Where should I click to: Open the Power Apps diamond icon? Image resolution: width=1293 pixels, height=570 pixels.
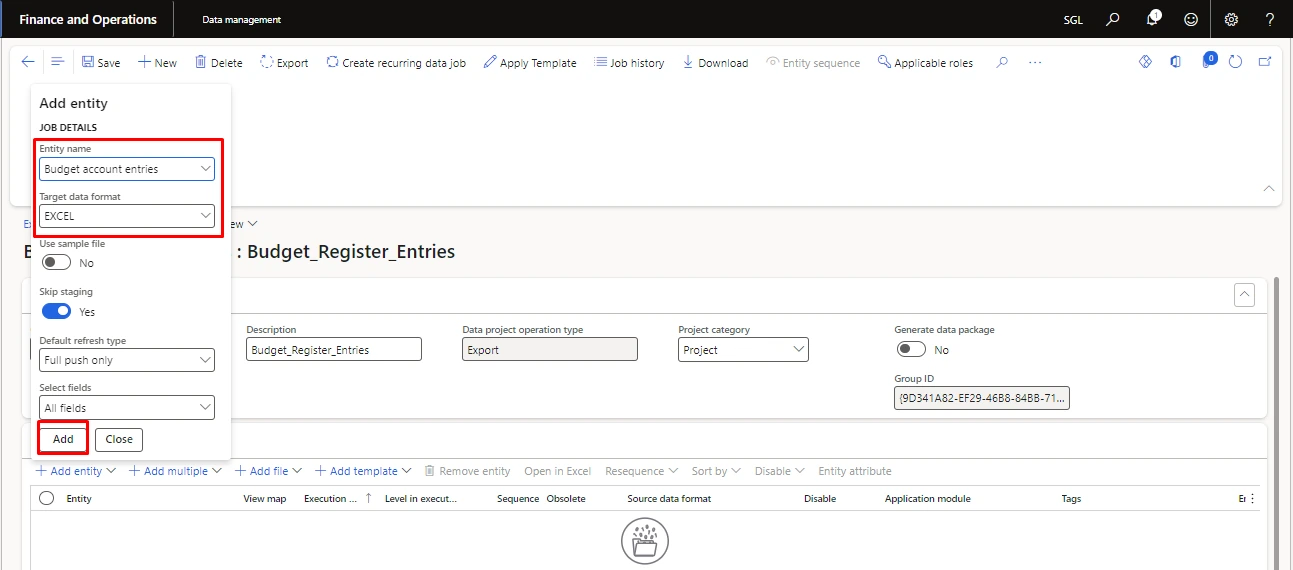click(1146, 62)
